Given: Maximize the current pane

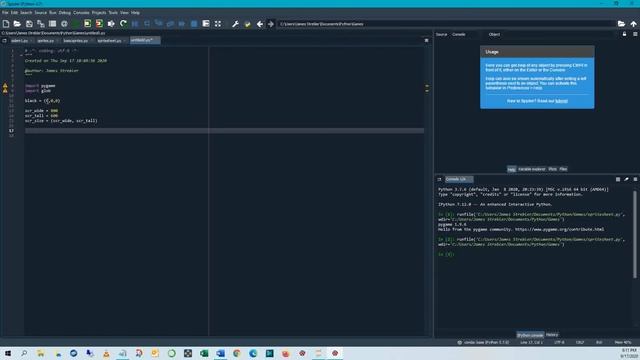Looking at the screenshot, I should click(x=218, y=24).
